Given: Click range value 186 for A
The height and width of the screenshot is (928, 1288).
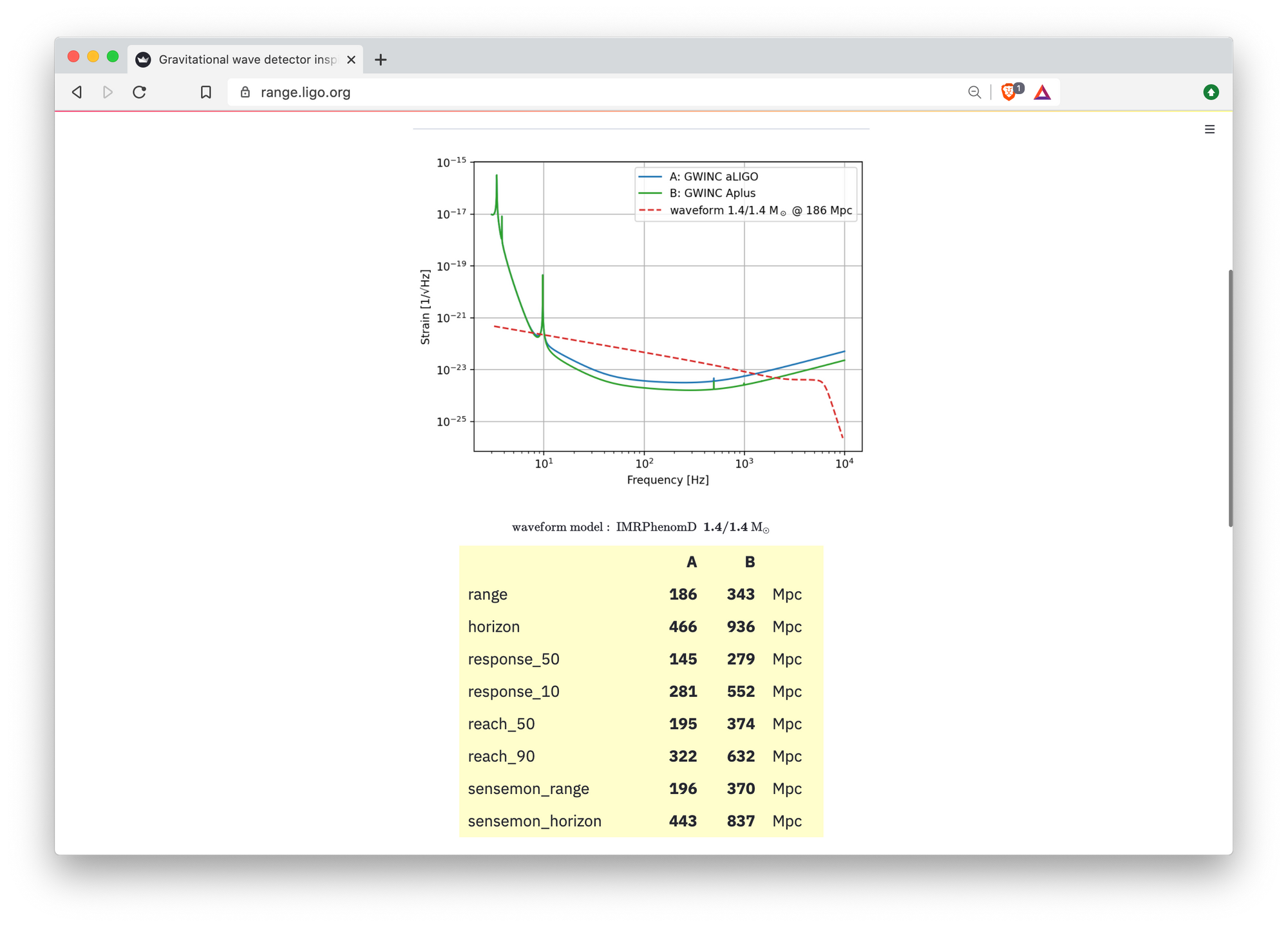Looking at the screenshot, I should (x=683, y=594).
